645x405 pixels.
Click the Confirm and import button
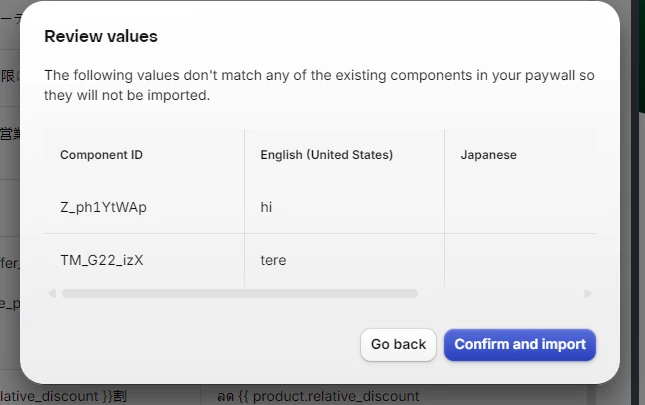pyautogui.click(x=520, y=344)
